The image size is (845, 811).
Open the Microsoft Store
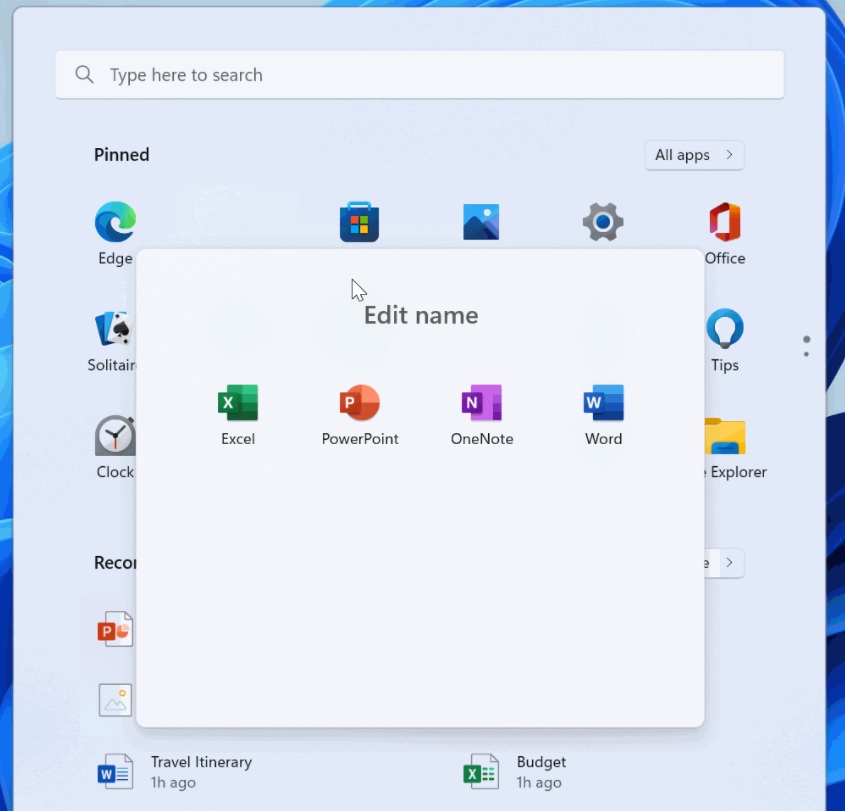click(359, 221)
